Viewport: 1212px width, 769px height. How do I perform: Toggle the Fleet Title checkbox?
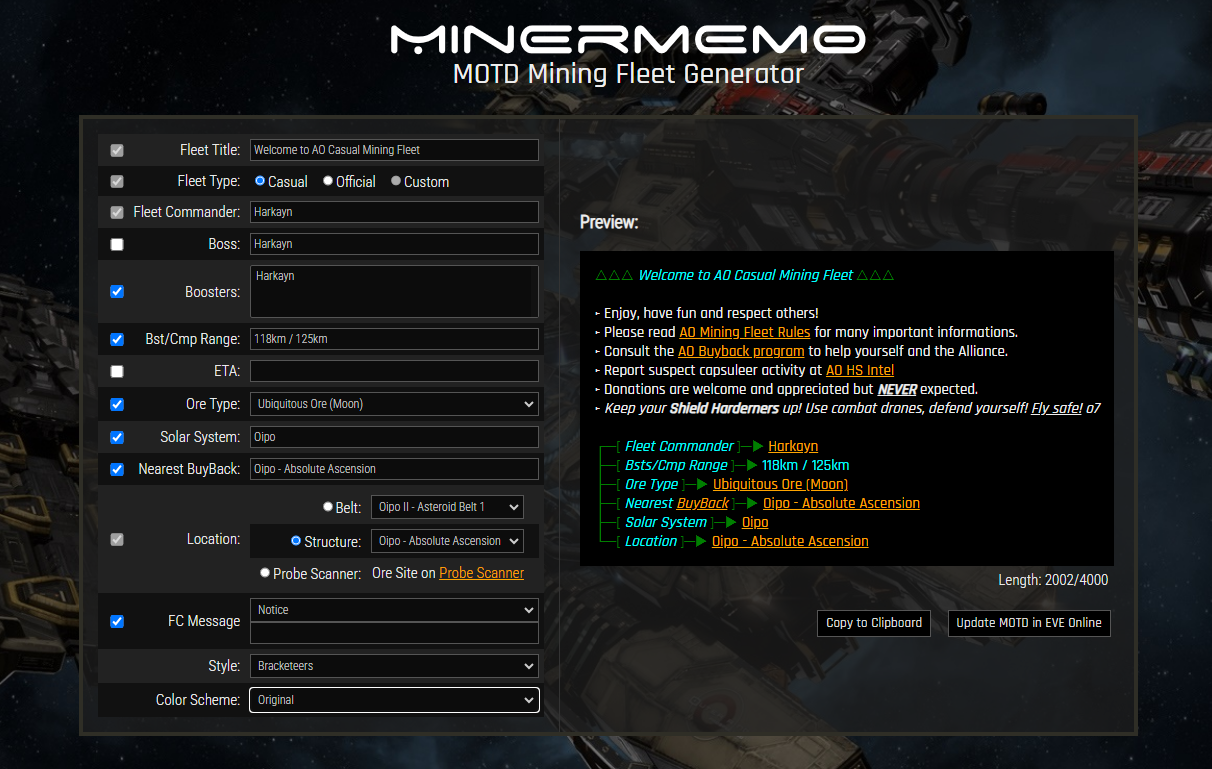(x=117, y=151)
